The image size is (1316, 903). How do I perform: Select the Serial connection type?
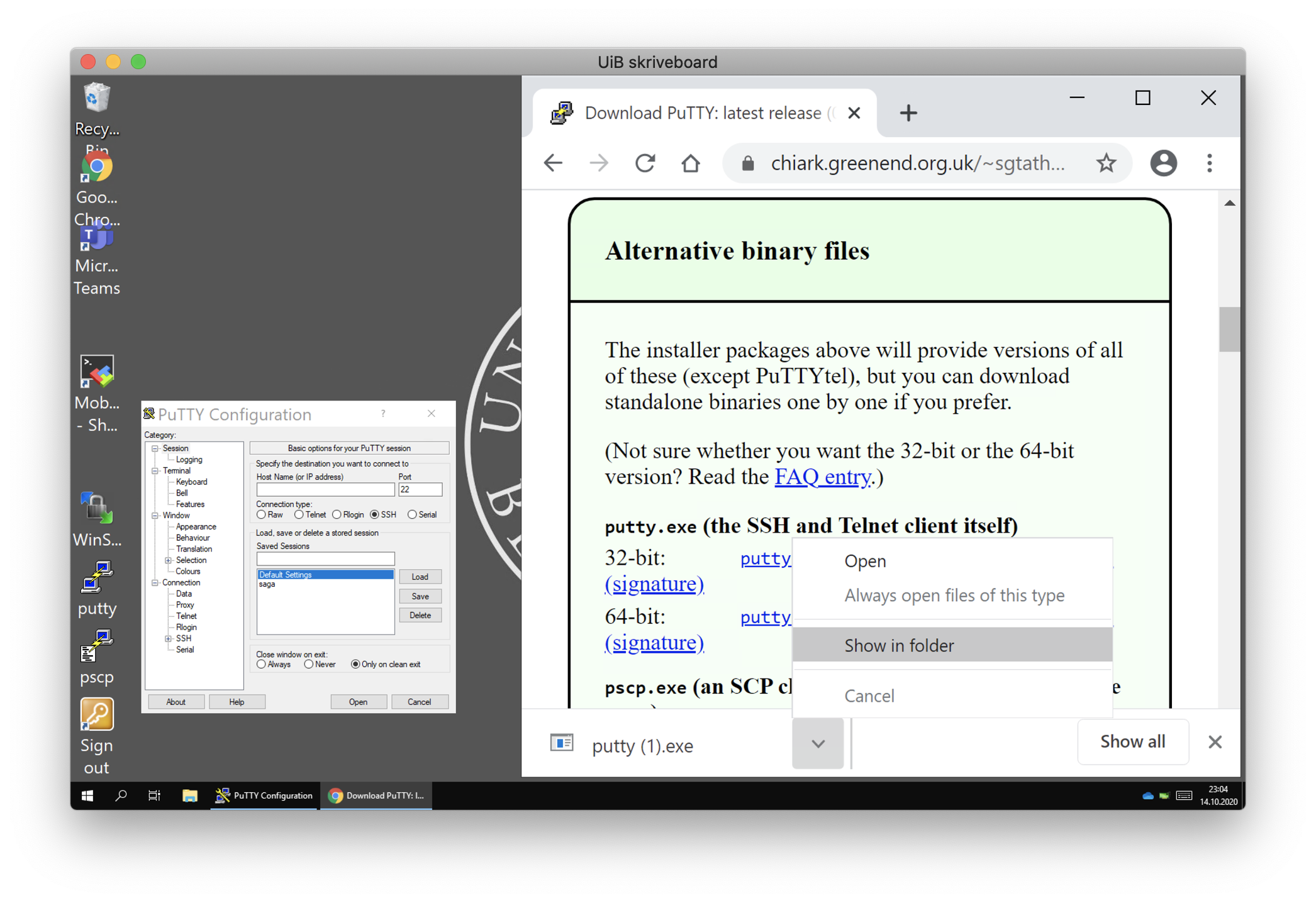click(x=412, y=515)
